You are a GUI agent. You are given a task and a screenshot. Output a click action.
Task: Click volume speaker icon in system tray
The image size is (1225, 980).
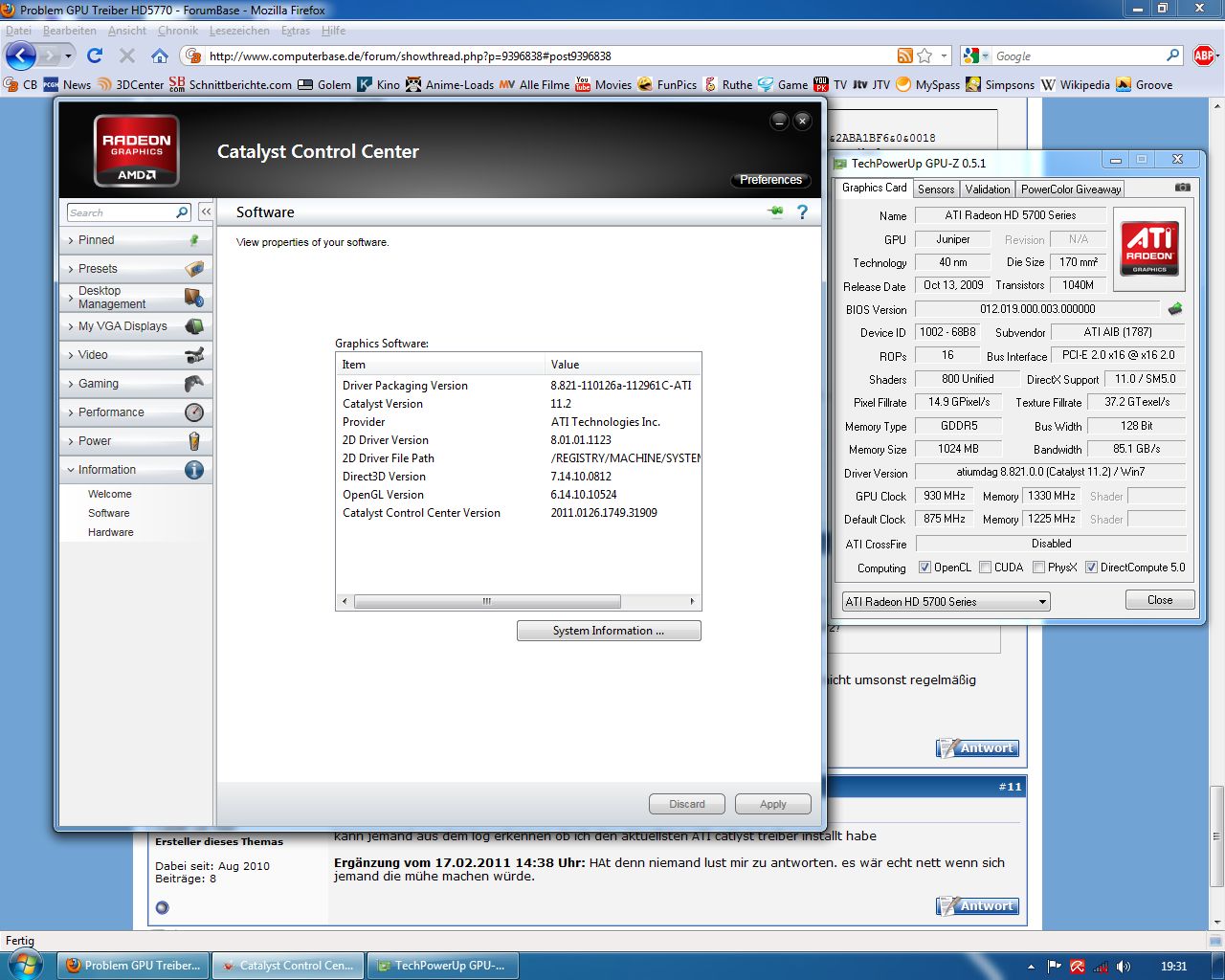click(1124, 967)
